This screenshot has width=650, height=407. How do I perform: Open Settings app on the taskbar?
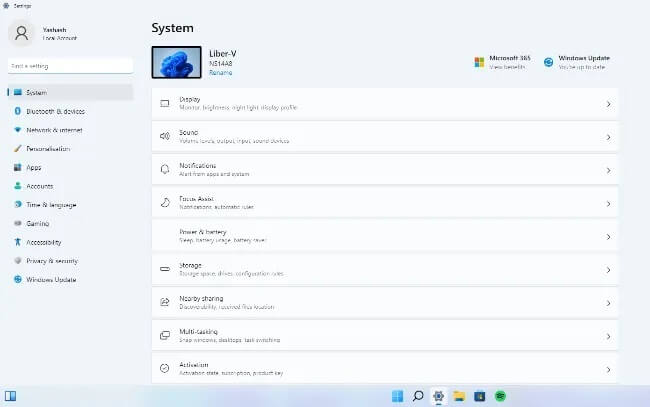439,396
